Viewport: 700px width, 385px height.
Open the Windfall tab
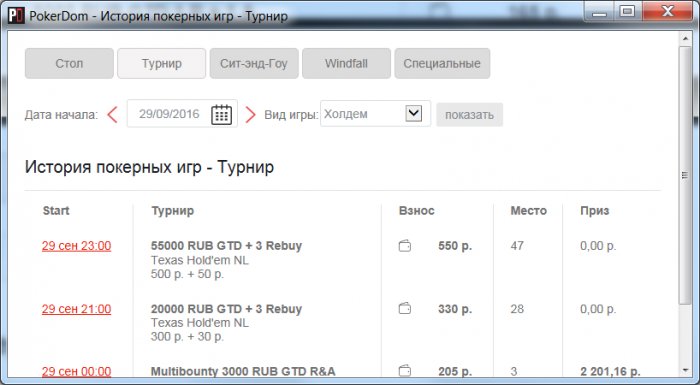(346, 63)
